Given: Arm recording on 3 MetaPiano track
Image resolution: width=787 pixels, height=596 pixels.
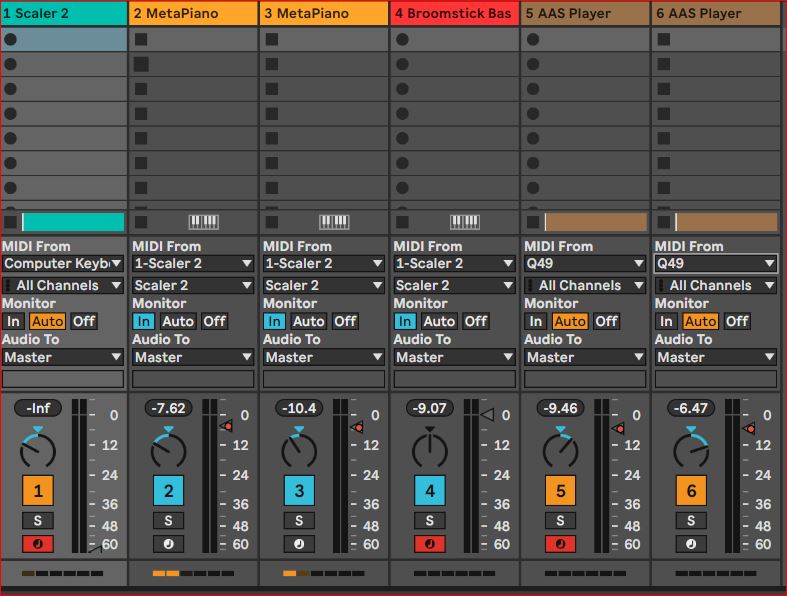Looking at the screenshot, I should click(299, 544).
